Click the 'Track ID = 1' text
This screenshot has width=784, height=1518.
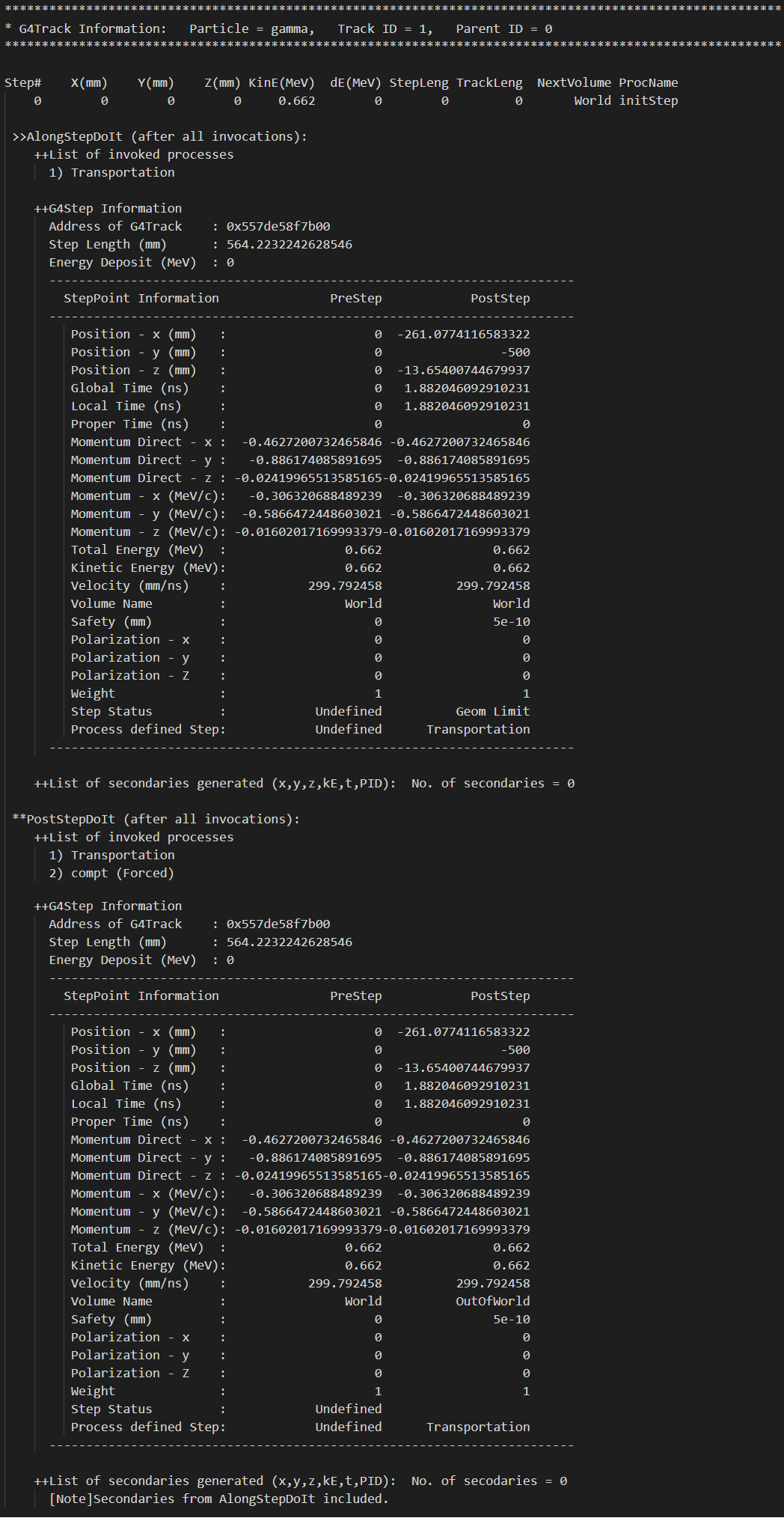tap(385, 28)
